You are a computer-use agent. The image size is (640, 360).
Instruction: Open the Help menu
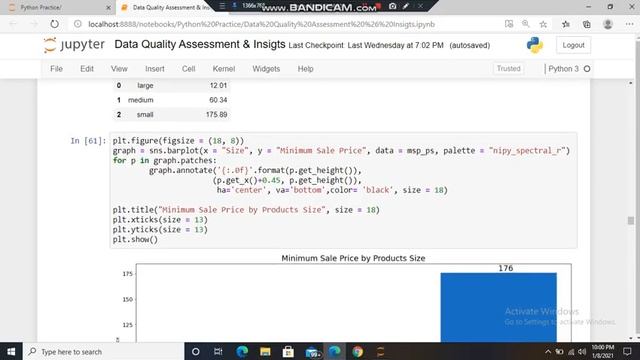[305, 69]
